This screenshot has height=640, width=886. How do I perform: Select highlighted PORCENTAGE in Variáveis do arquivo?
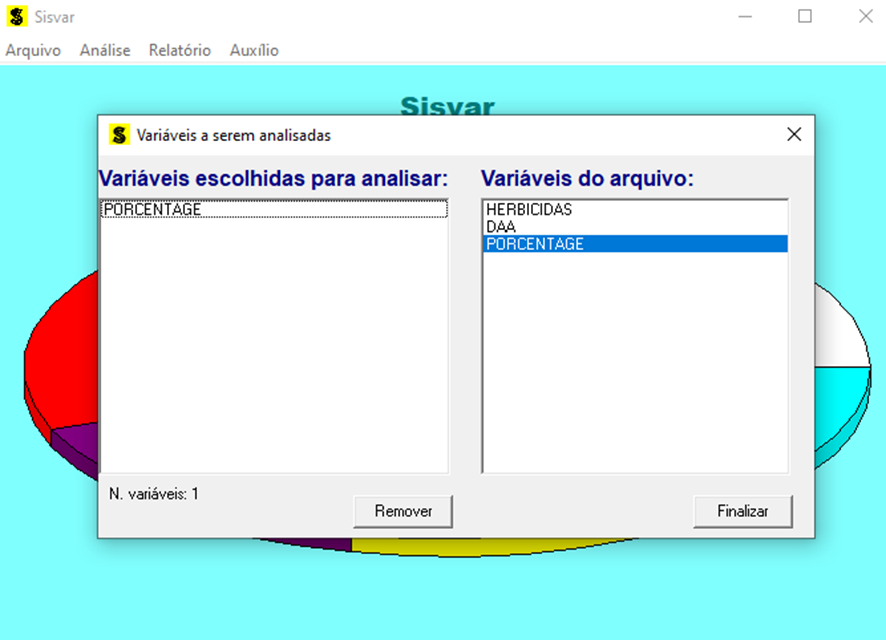click(636, 244)
